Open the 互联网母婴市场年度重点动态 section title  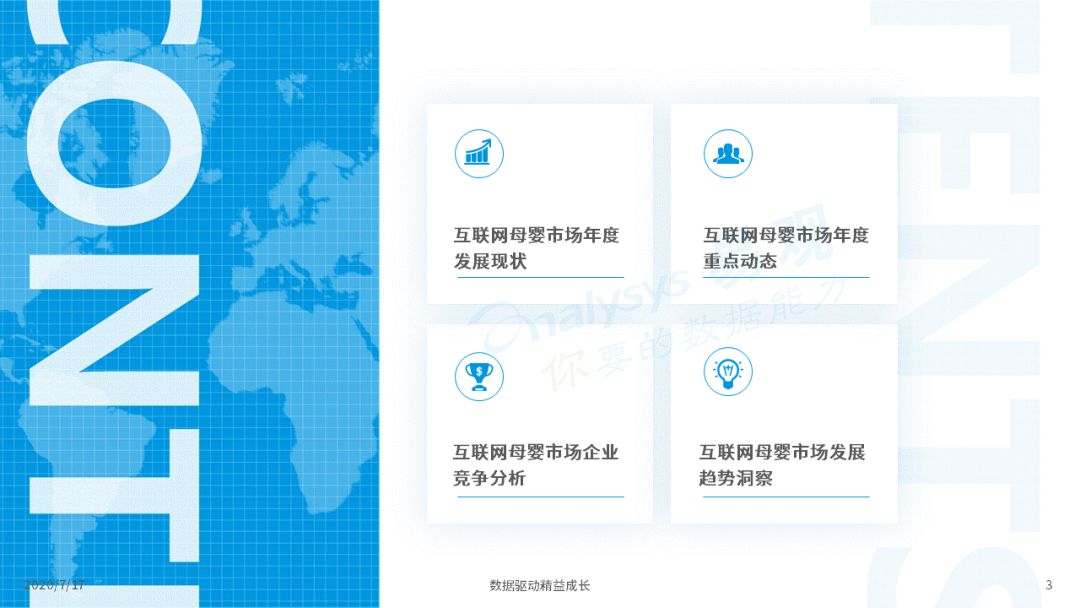pos(785,248)
